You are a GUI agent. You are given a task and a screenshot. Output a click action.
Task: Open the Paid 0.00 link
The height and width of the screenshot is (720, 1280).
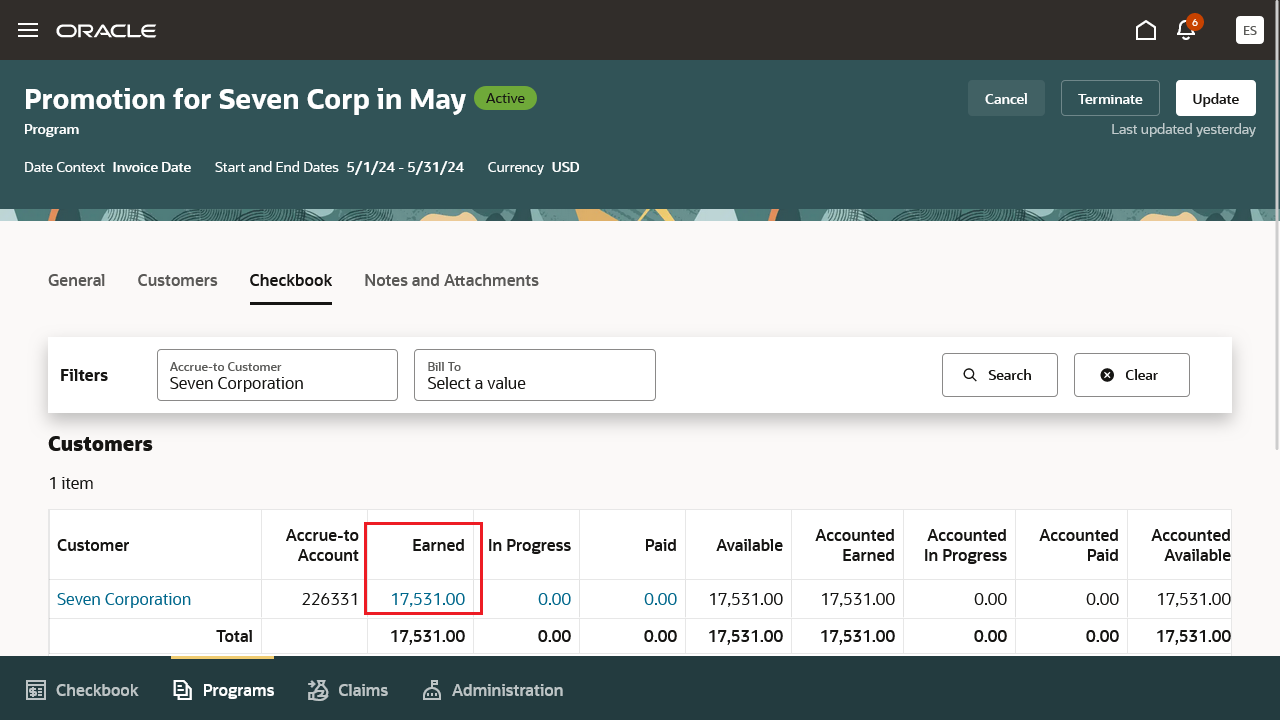[x=660, y=599]
